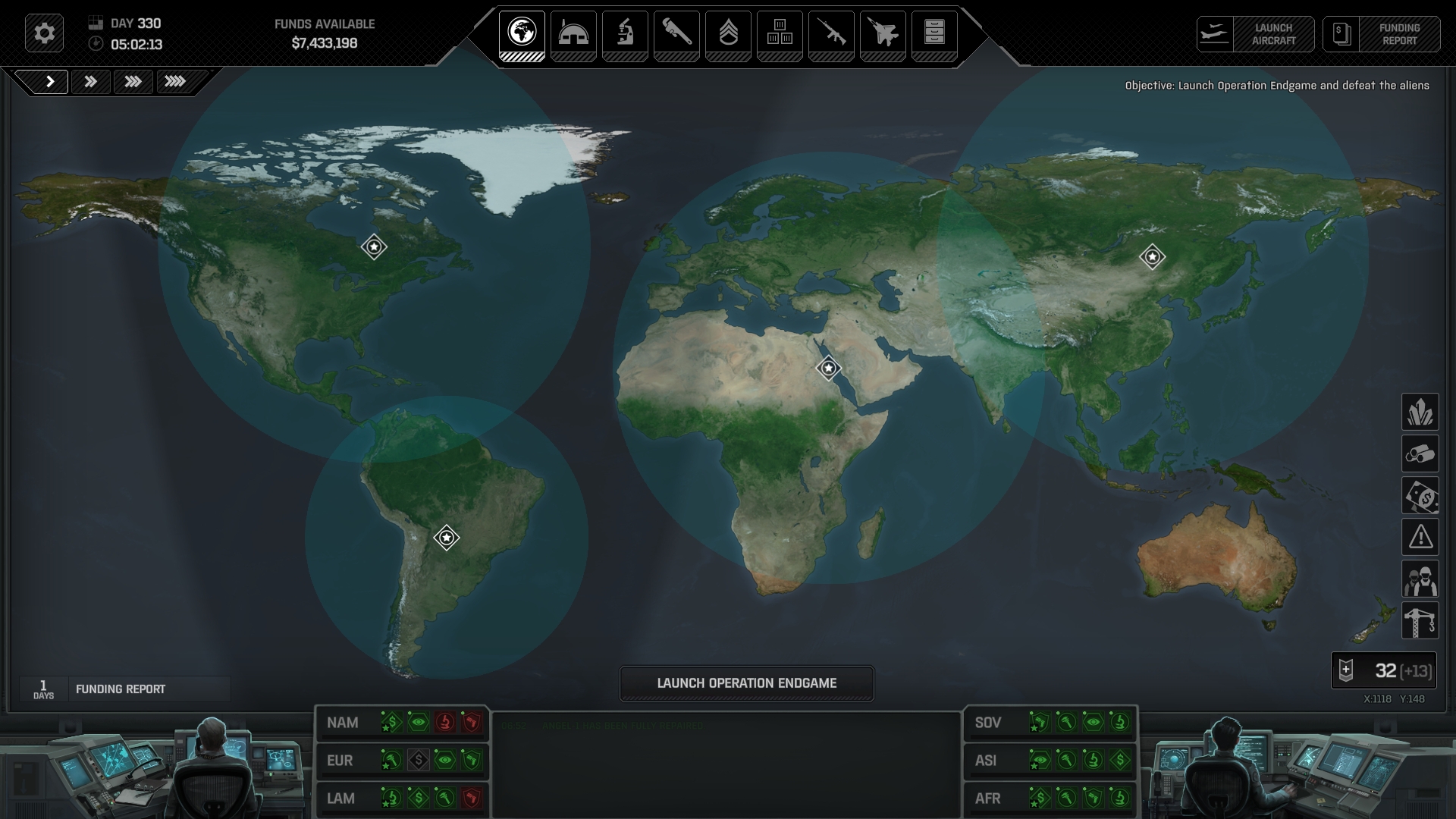The image size is (1456, 819).
Task: Click the construction crane icon
Action: 1420,620
